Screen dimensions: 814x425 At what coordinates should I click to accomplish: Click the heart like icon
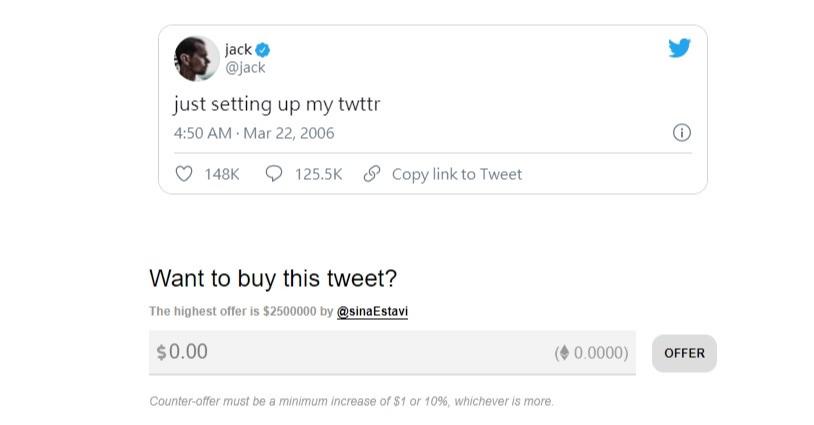coord(184,173)
